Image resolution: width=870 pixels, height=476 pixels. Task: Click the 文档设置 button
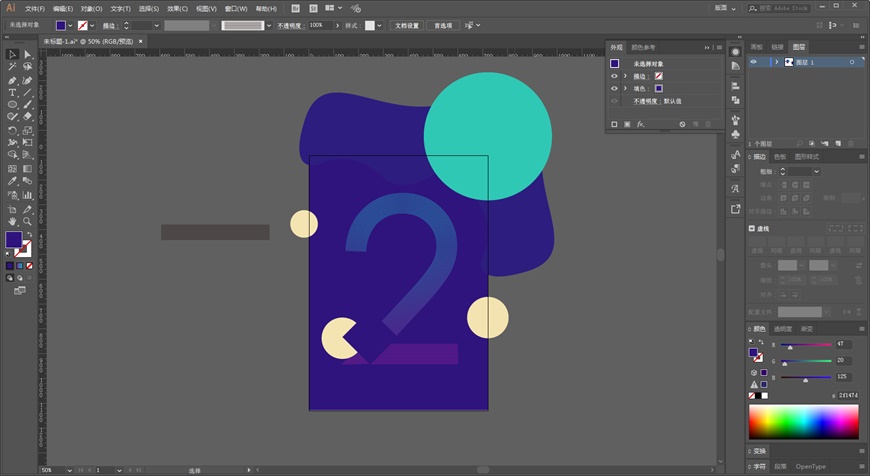[x=406, y=25]
